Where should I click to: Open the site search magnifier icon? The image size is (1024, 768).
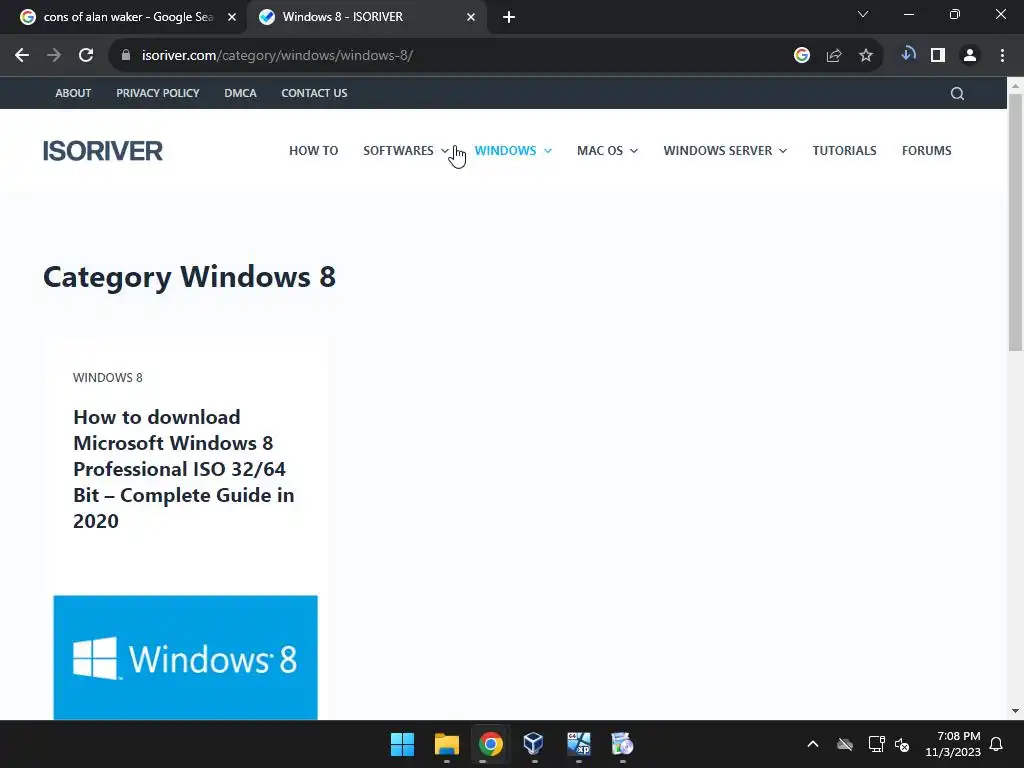(x=957, y=93)
